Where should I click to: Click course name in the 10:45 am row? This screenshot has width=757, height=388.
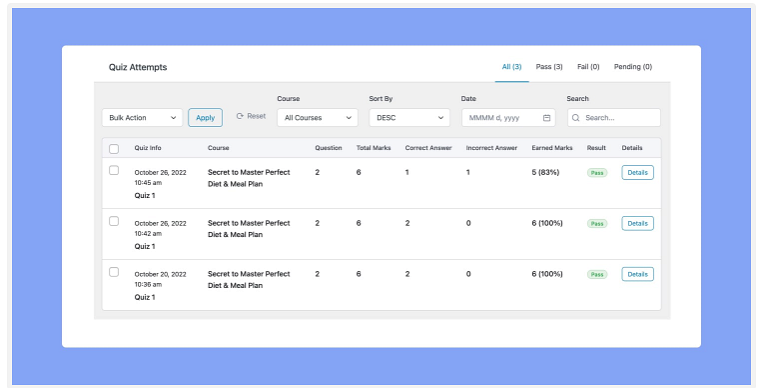tap(249, 178)
